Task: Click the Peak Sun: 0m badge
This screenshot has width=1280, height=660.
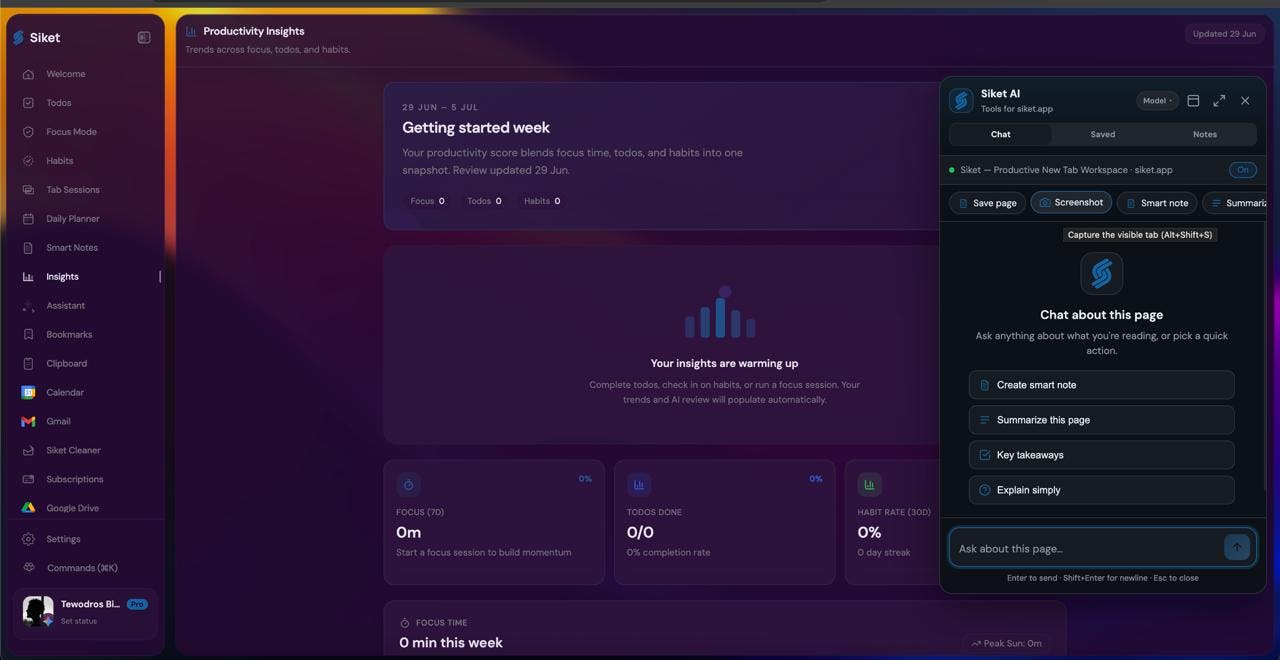Action: (1008, 644)
